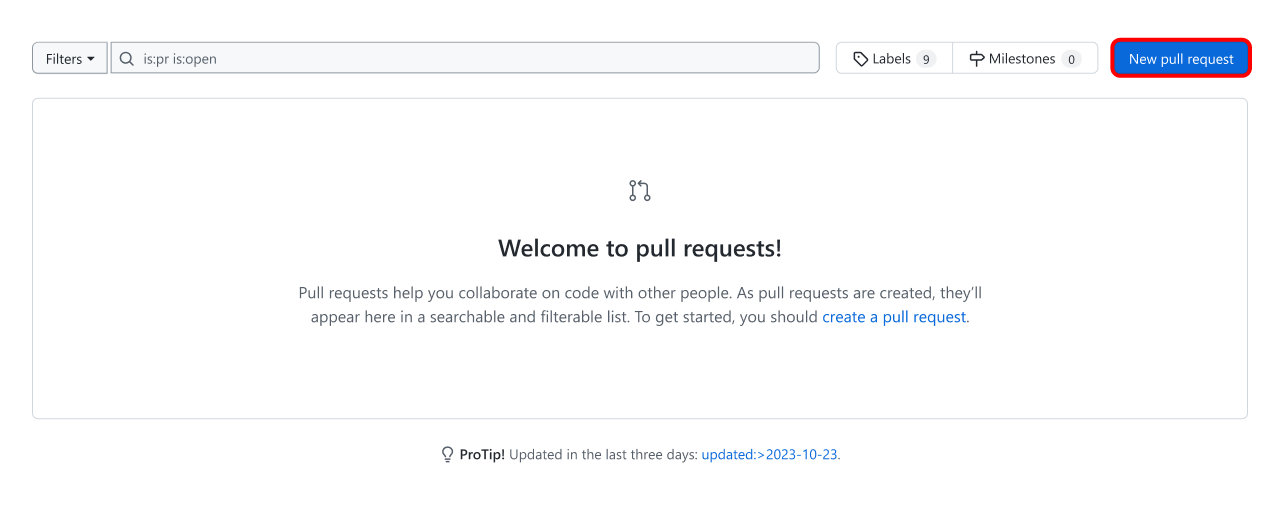
Task: Open the Filters dropdown
Action: pos(70,58)
